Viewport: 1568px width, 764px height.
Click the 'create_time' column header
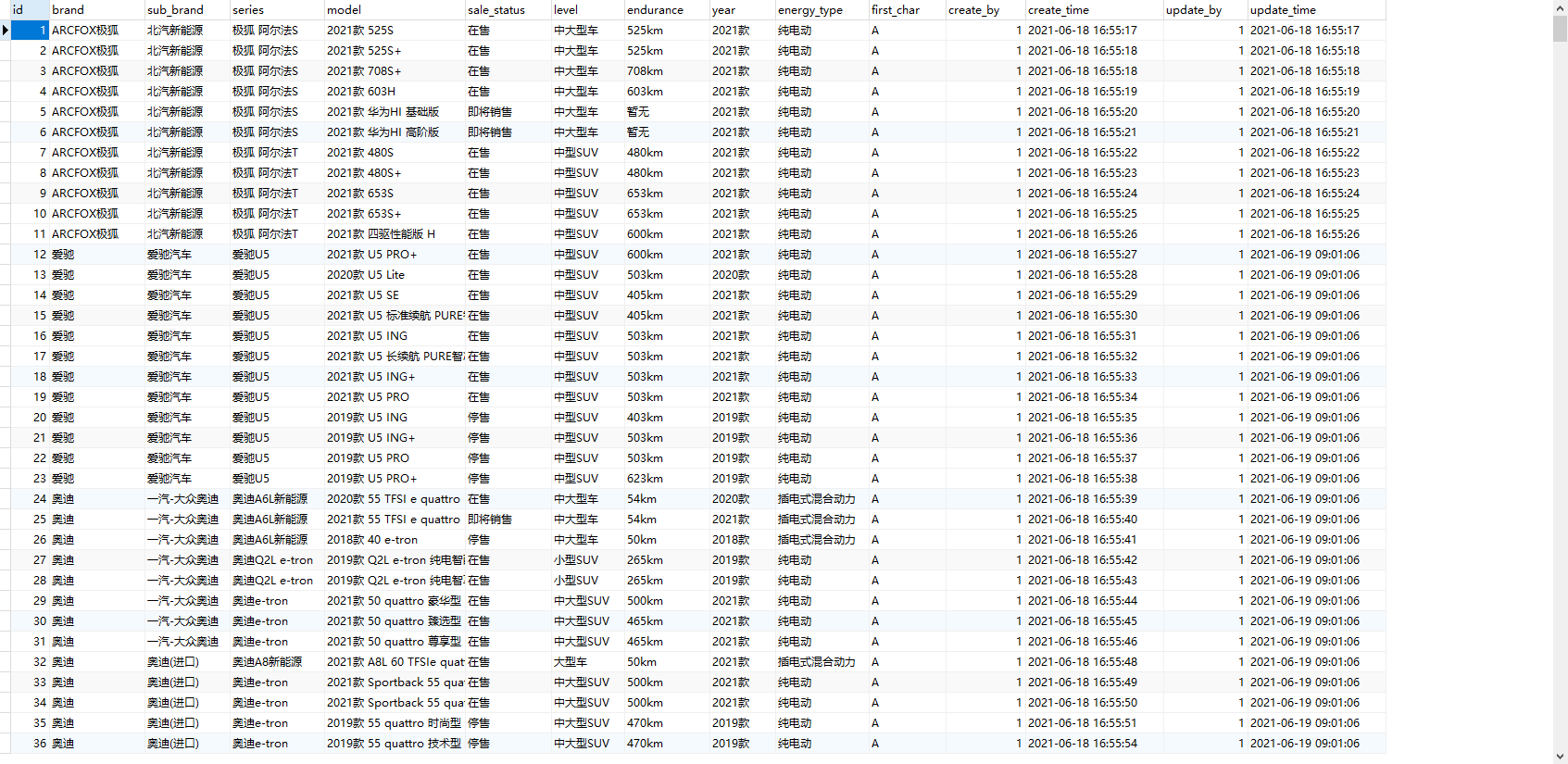click(1094, 10)
